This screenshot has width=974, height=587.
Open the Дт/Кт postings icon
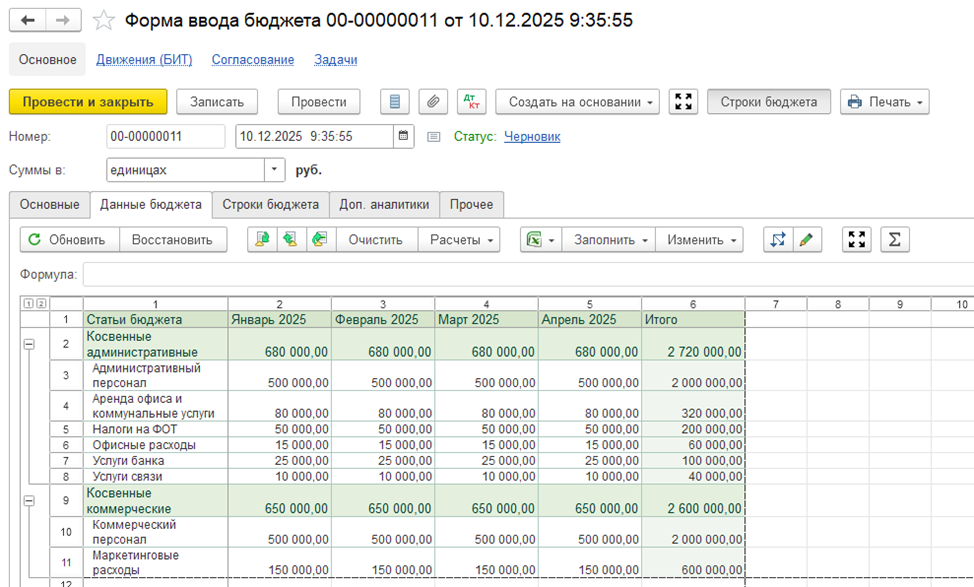[471, 102]
